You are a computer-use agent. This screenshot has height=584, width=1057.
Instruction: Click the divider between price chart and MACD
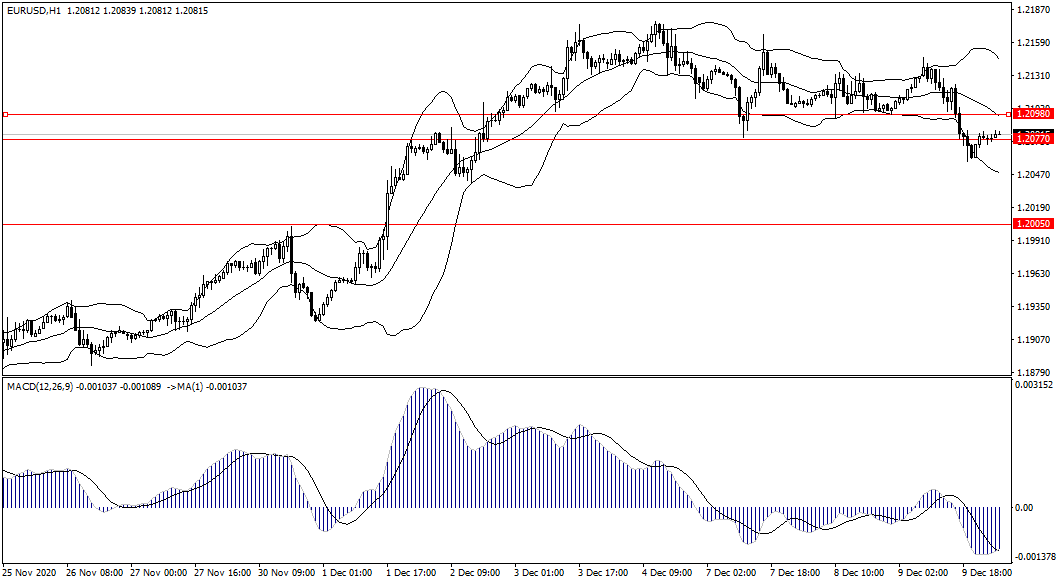(x=500, y=377)
